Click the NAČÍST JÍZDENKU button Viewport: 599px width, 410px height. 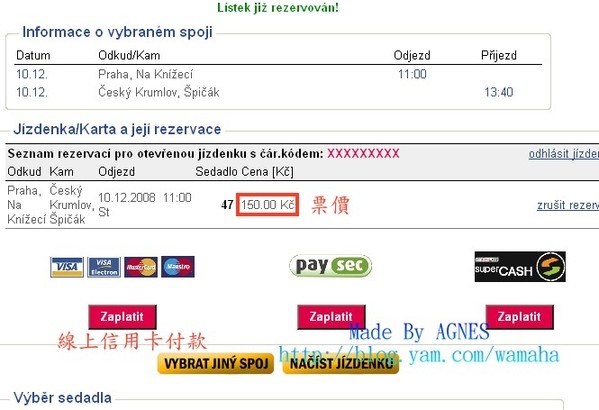(341, 363)
